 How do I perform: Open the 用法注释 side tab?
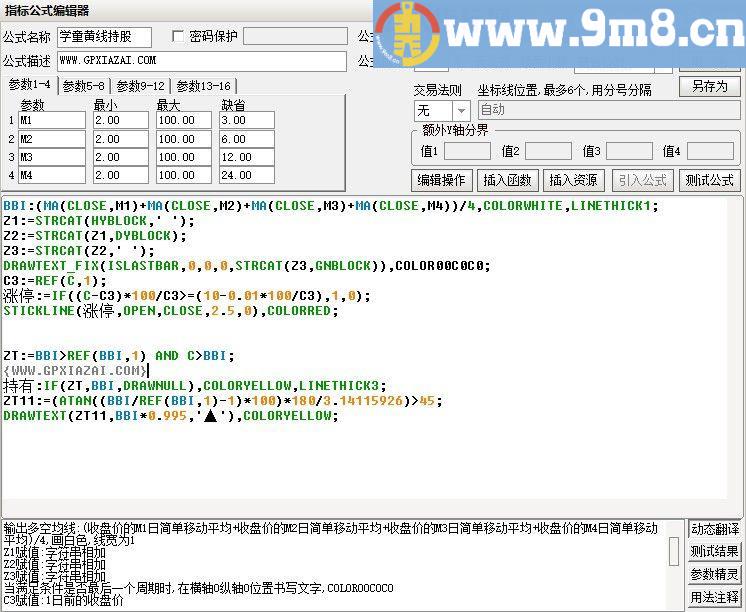tap(715, 597)
